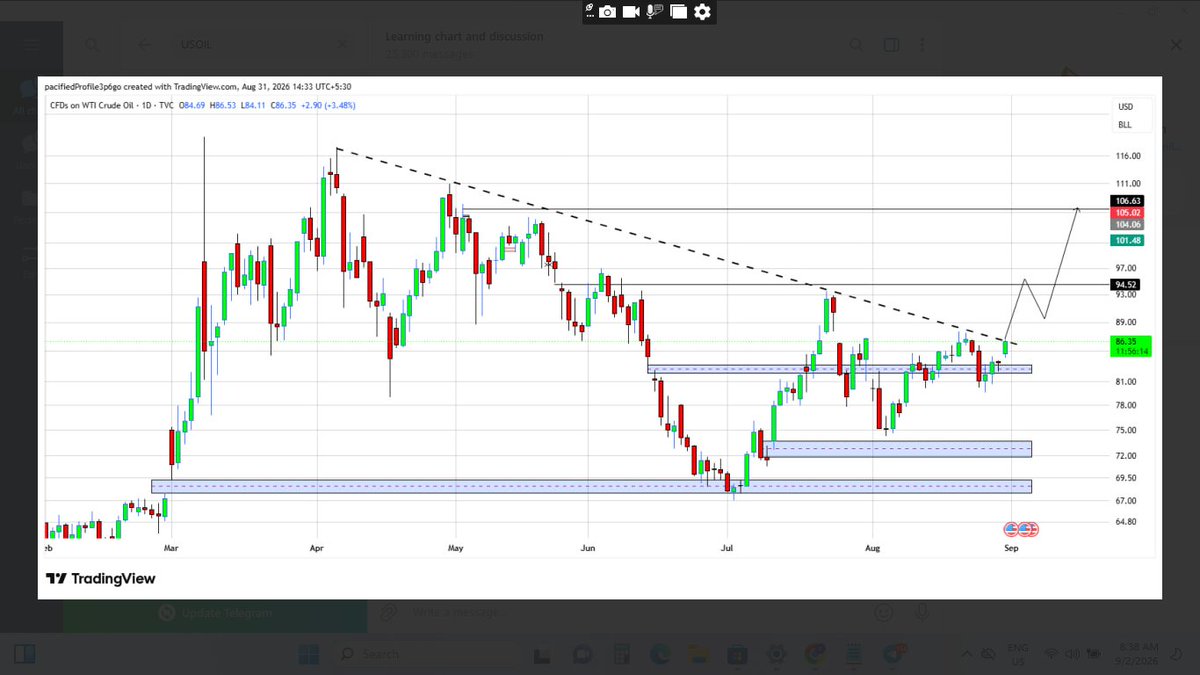The image size is (1200, 675).
Task: Click the OneDrive cloud tray icon
Action: point(987,655)
